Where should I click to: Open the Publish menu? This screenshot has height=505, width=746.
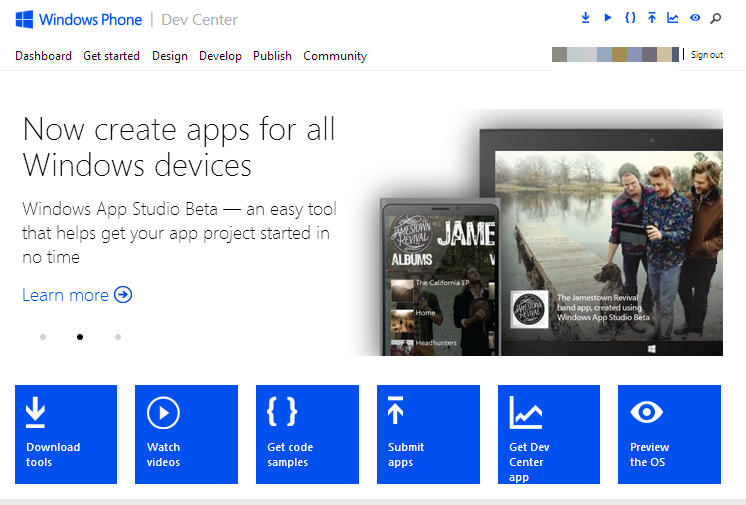272,56
